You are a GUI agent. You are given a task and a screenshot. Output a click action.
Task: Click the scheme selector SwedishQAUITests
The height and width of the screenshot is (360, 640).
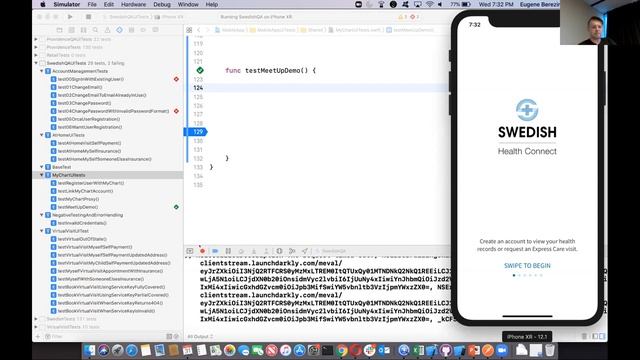pos(128,17)
